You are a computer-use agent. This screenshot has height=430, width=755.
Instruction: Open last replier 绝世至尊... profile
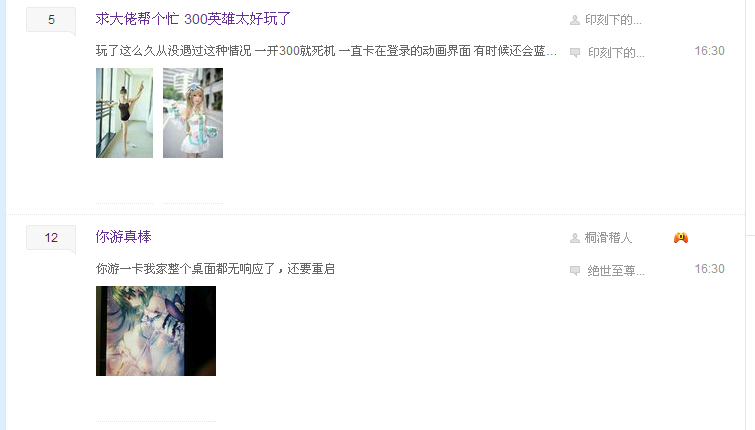[616, 270]
